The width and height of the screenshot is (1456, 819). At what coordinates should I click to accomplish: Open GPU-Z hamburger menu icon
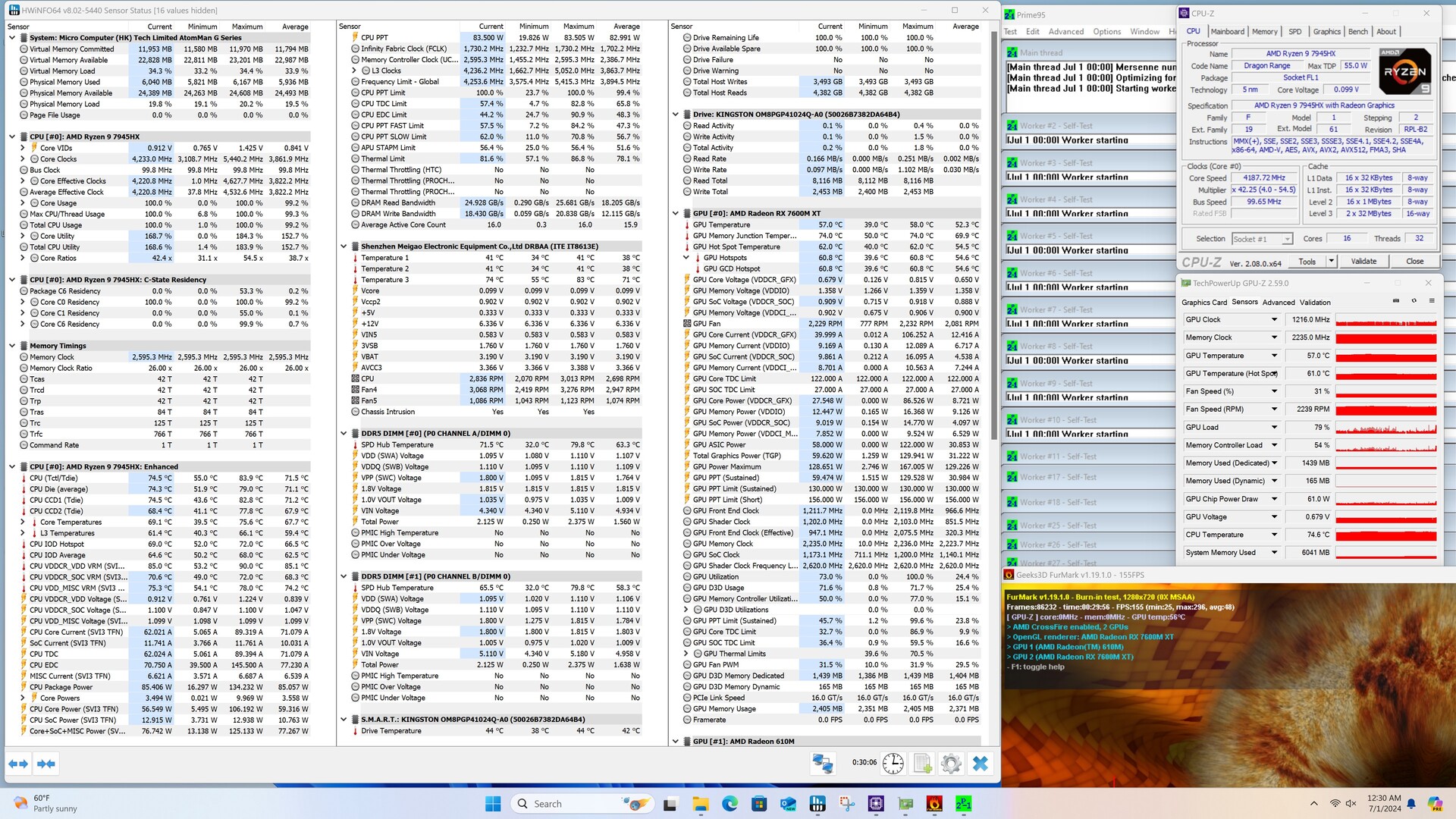tap(1432, 301)
